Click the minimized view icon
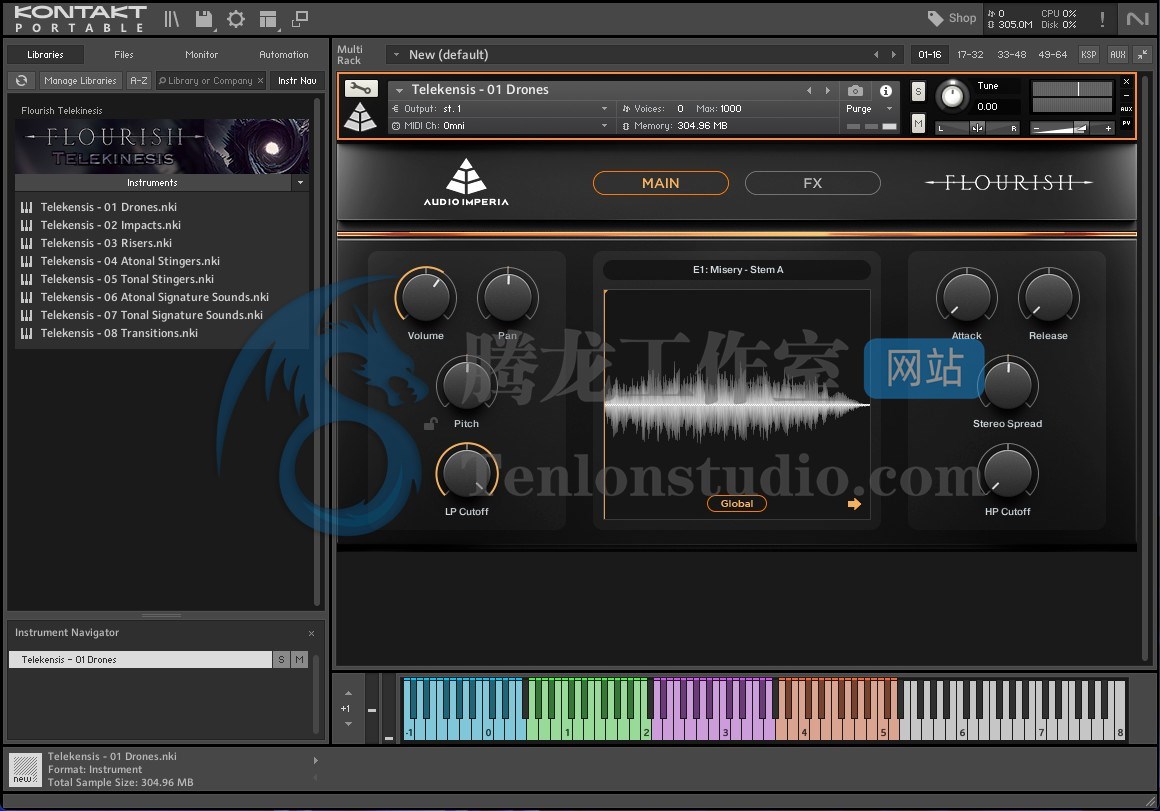1160x811 pixels. tap(300, 19)
